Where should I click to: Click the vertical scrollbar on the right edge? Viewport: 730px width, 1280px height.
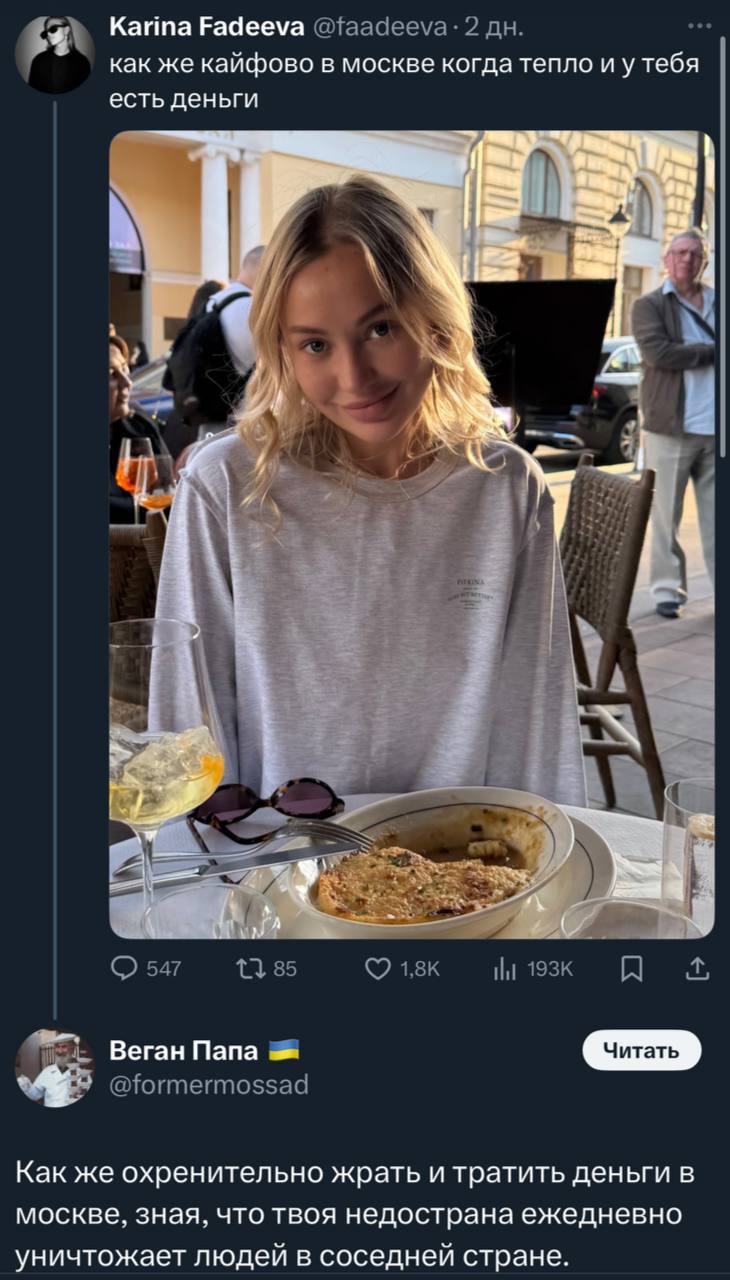click(723, 240)
